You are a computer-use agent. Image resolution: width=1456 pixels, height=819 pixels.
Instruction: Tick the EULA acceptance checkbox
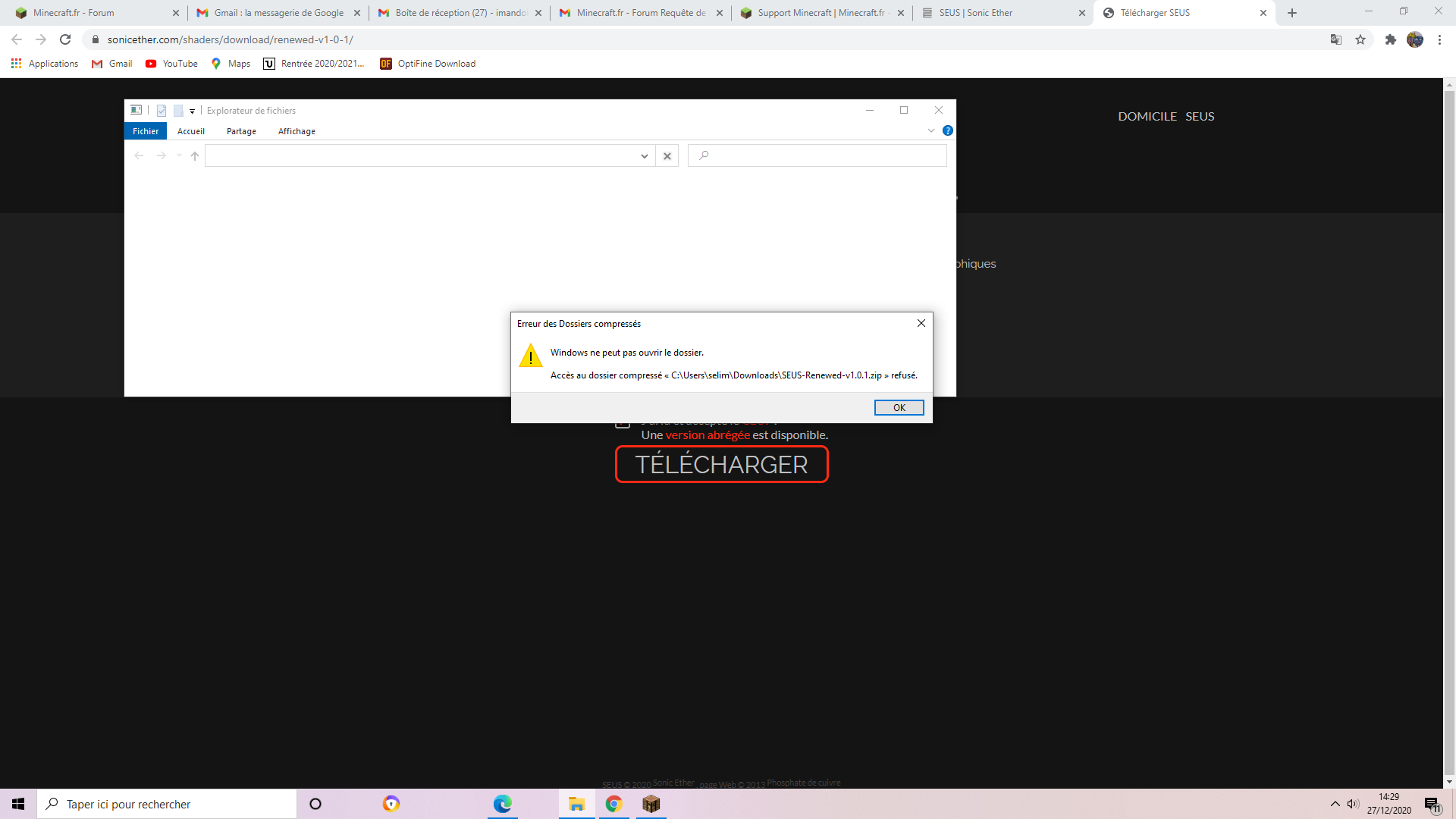(623, 422)
